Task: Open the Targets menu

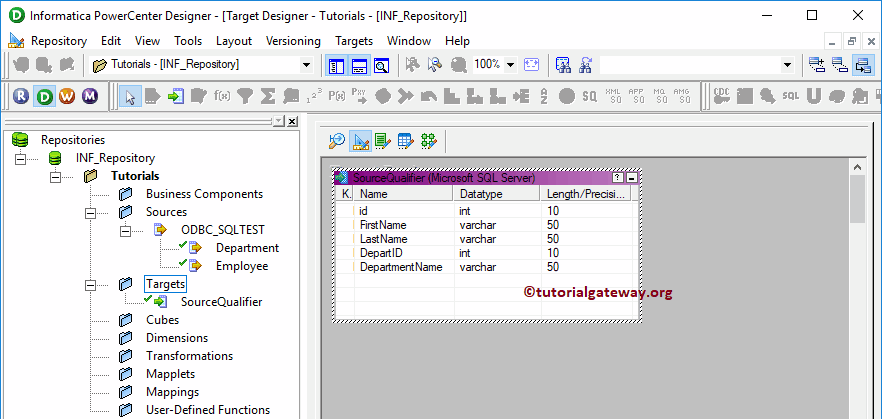Action: pos(353,41)
